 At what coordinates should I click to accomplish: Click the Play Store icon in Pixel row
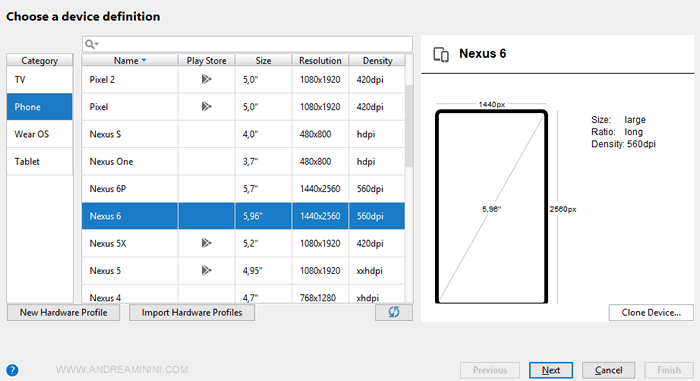pos(206,107)
